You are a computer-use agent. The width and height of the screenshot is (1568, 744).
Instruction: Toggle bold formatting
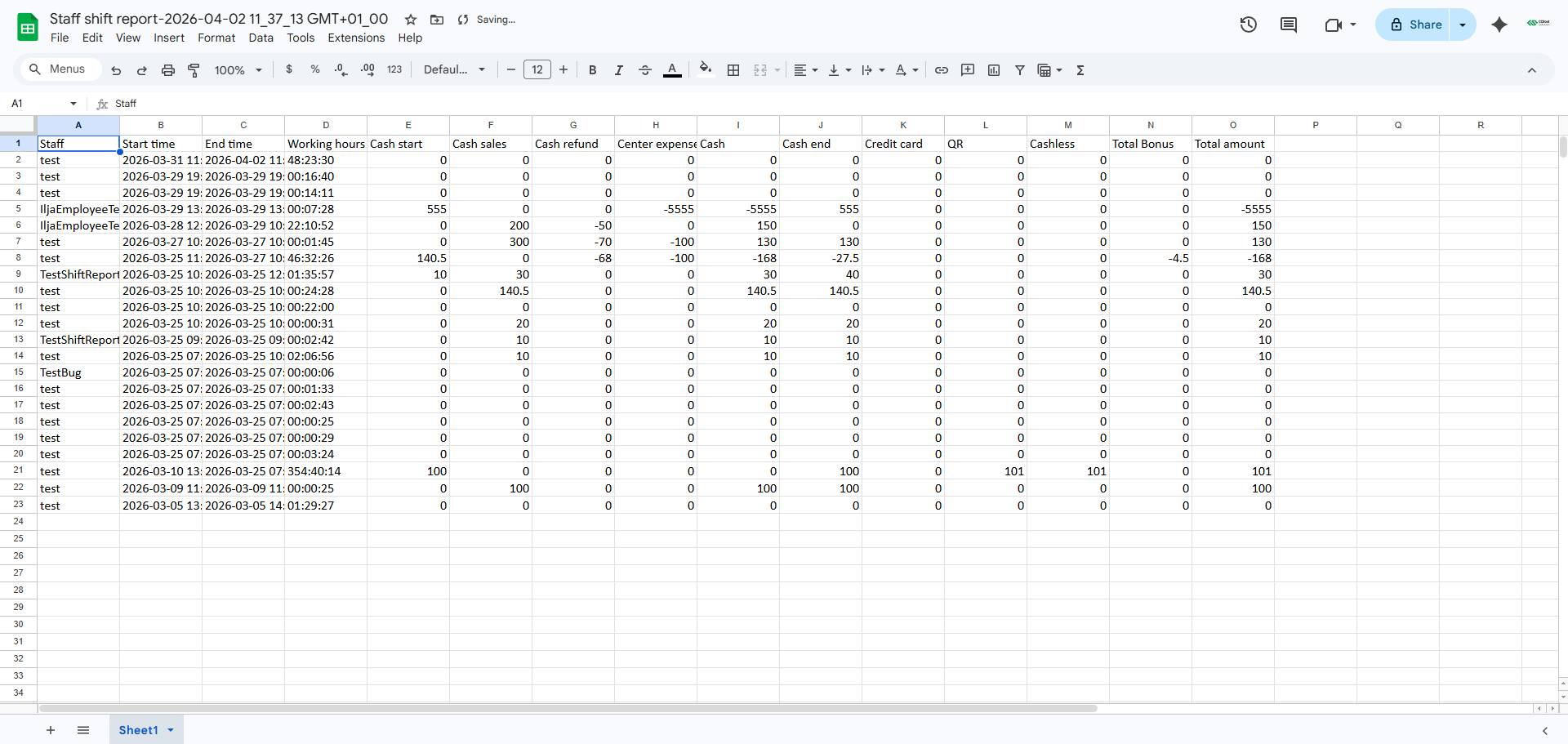(593, 70)
